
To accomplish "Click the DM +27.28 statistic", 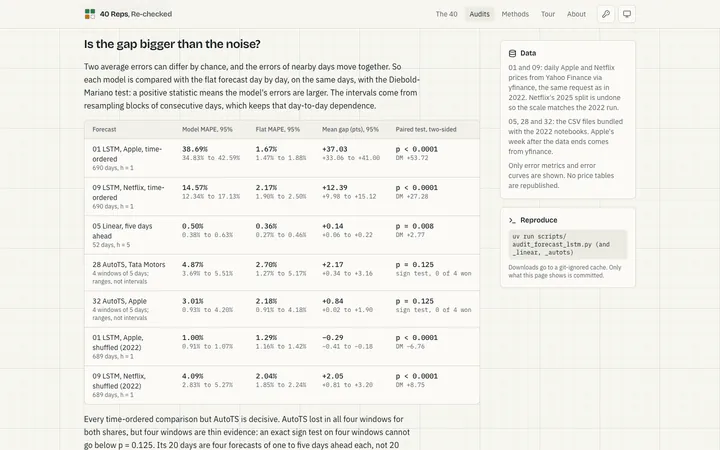I will (x=412, y=197).
